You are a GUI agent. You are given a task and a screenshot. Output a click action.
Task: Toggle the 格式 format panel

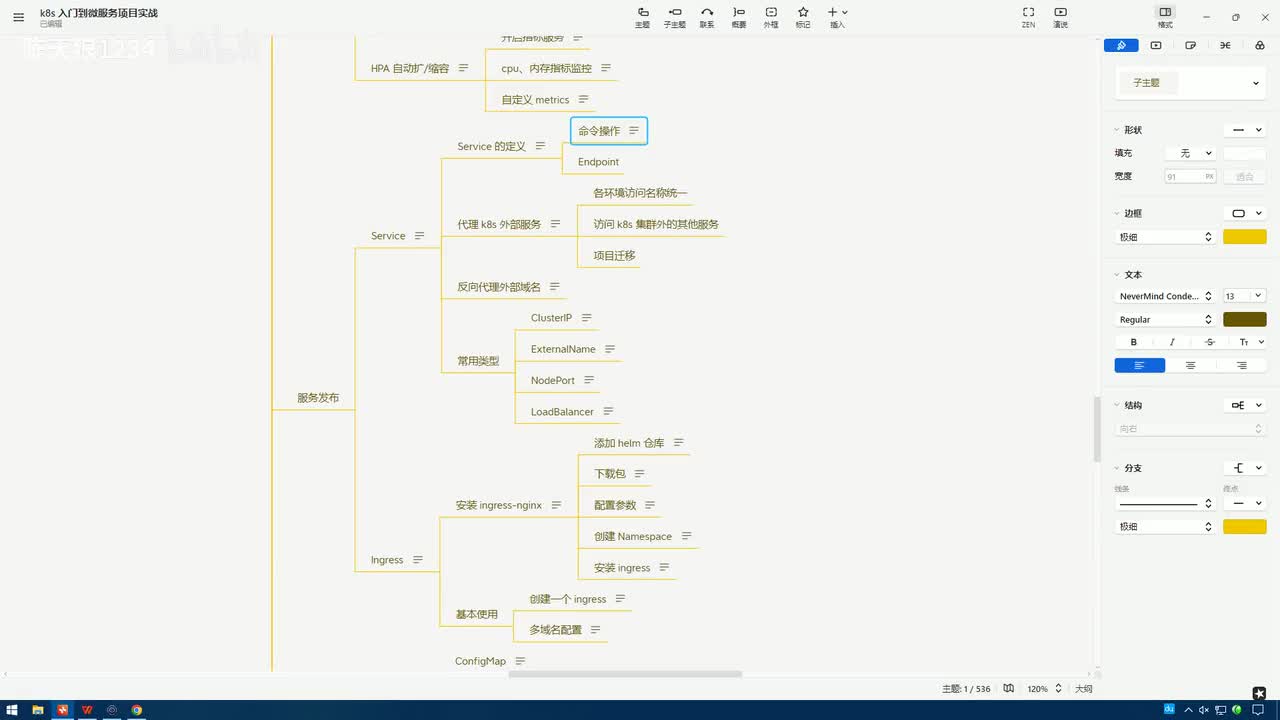[x=1165, y=17]
